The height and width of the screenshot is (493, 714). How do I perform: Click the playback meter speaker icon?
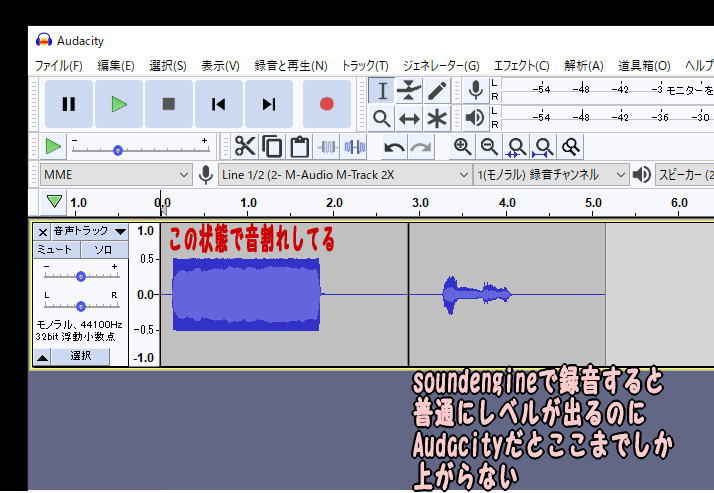(x=475, y=118)
